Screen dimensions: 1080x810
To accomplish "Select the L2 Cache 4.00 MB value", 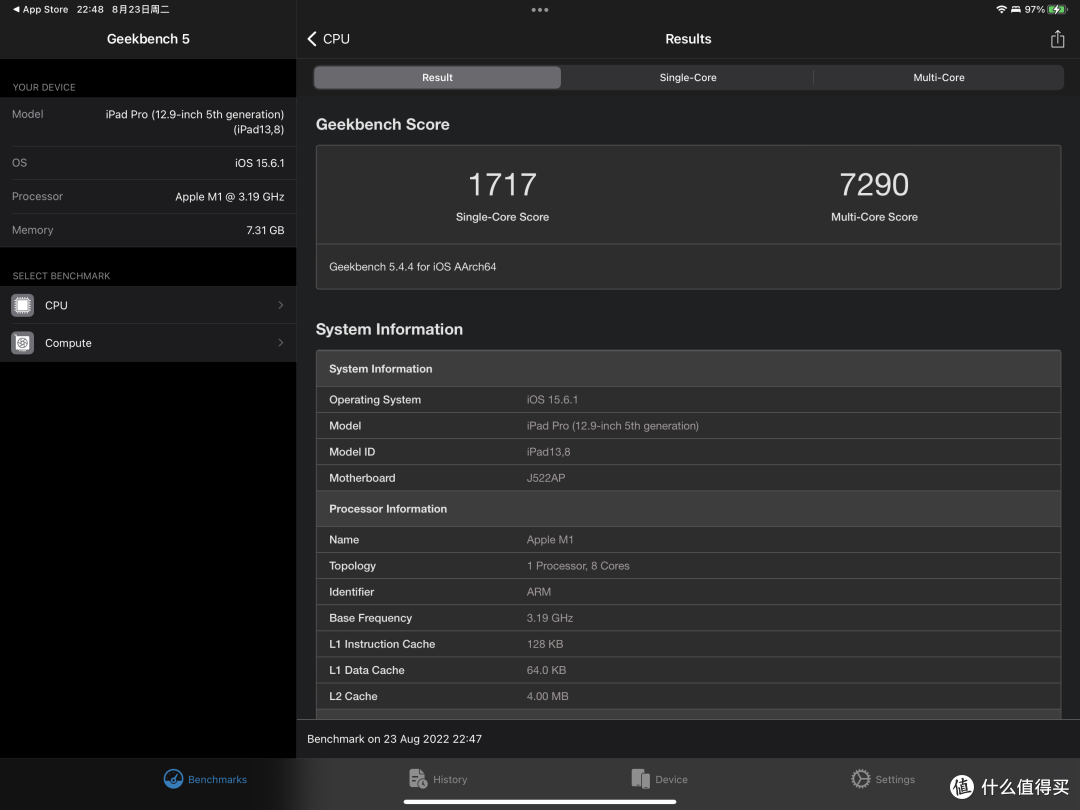I will pos(548,696).
